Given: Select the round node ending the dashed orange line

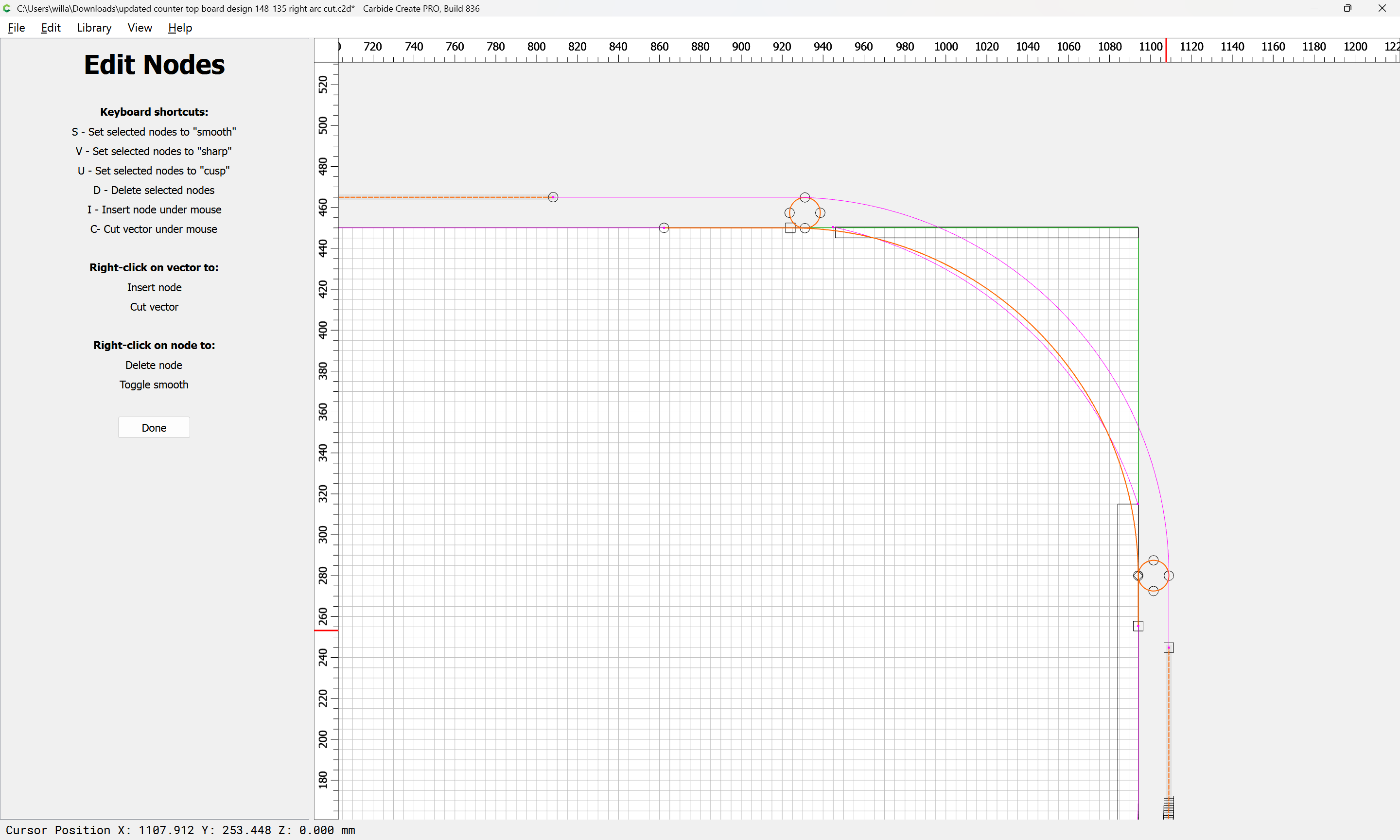Looking at the screenshot, I should pyautogui.click(x=553, y=197).
